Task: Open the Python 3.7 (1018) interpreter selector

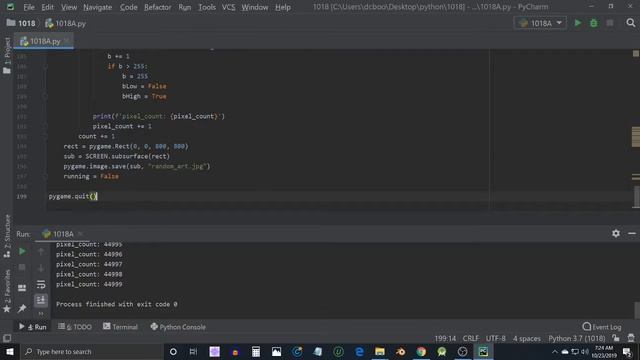Action: 576,338
